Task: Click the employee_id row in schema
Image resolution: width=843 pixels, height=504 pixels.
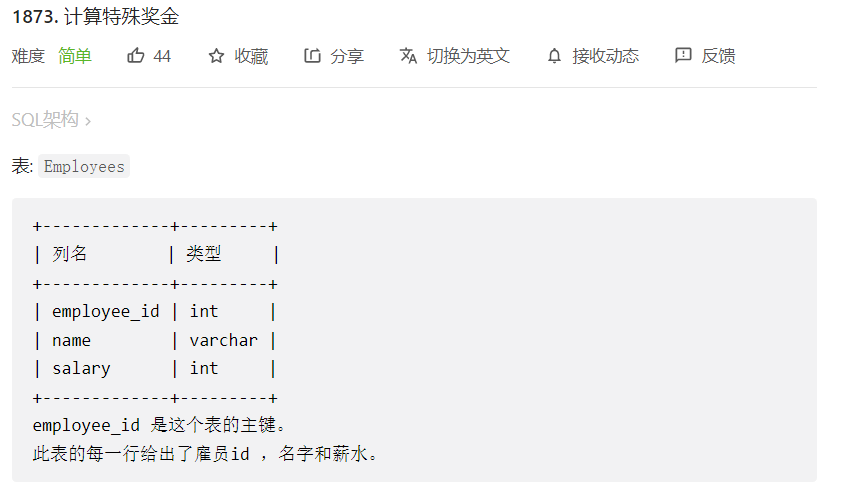Action: click(155, 311)
